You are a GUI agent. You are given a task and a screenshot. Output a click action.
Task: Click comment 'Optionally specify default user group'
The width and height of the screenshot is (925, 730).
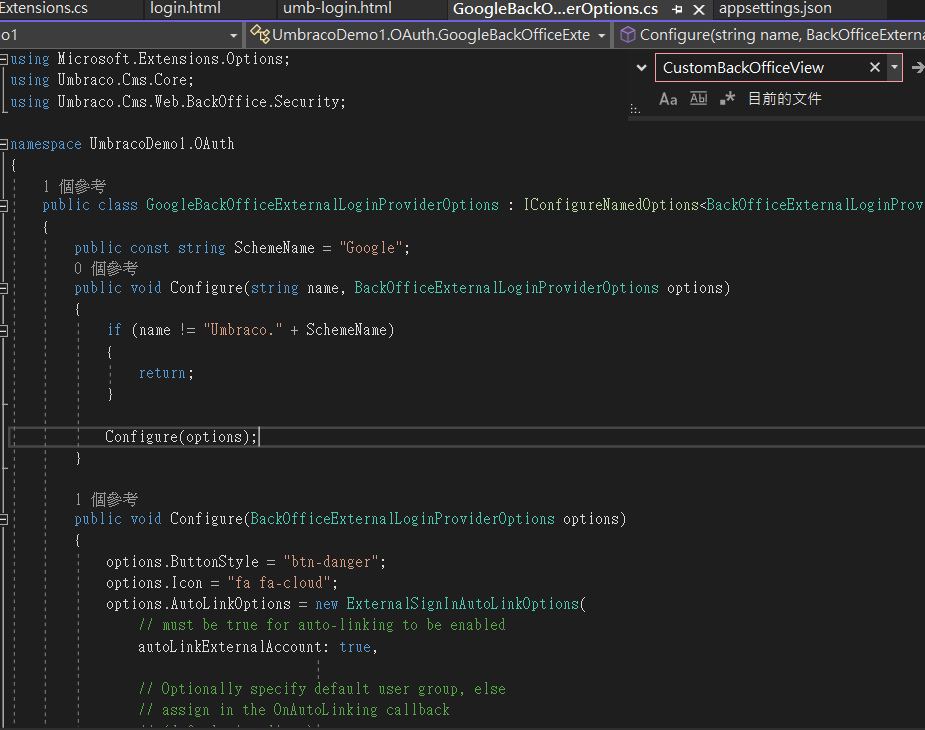point(322,689)
